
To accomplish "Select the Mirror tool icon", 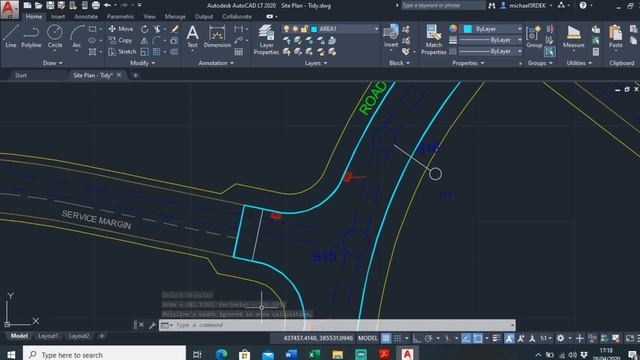I will pyautogui.click(x=144, y=40).
